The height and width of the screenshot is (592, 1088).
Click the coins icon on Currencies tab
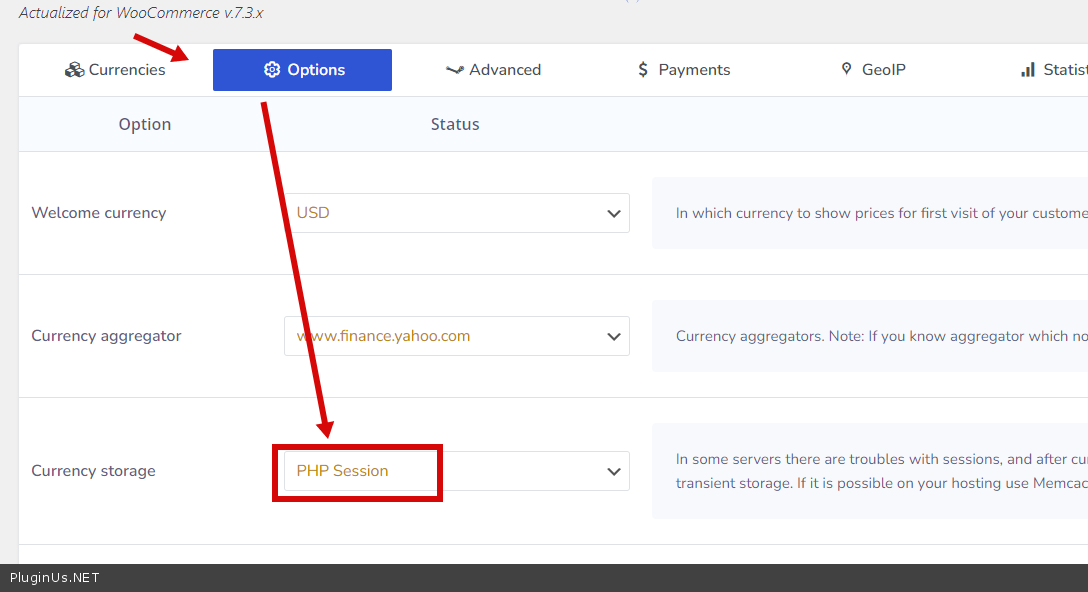pos(74,70)
